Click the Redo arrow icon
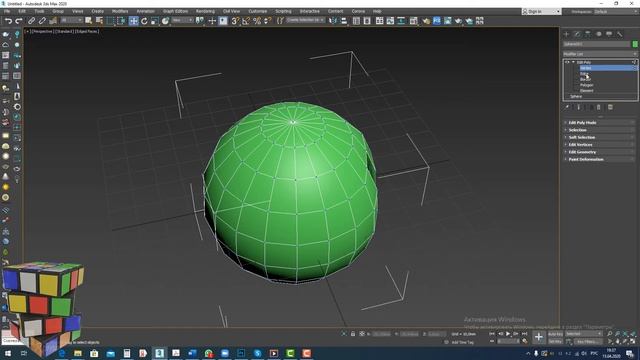The image size is (640, 360). coord(19,21)
